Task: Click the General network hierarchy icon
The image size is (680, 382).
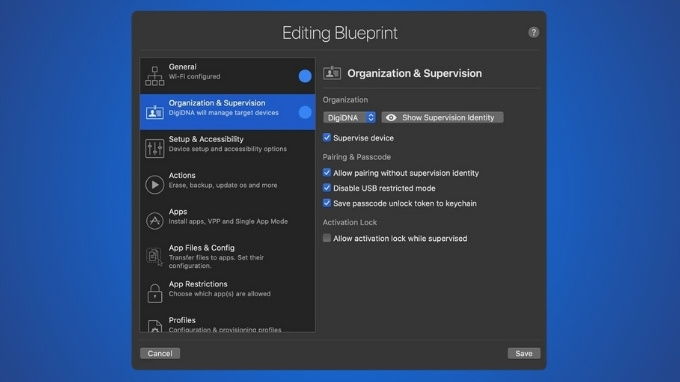Action: click(154, 76)
